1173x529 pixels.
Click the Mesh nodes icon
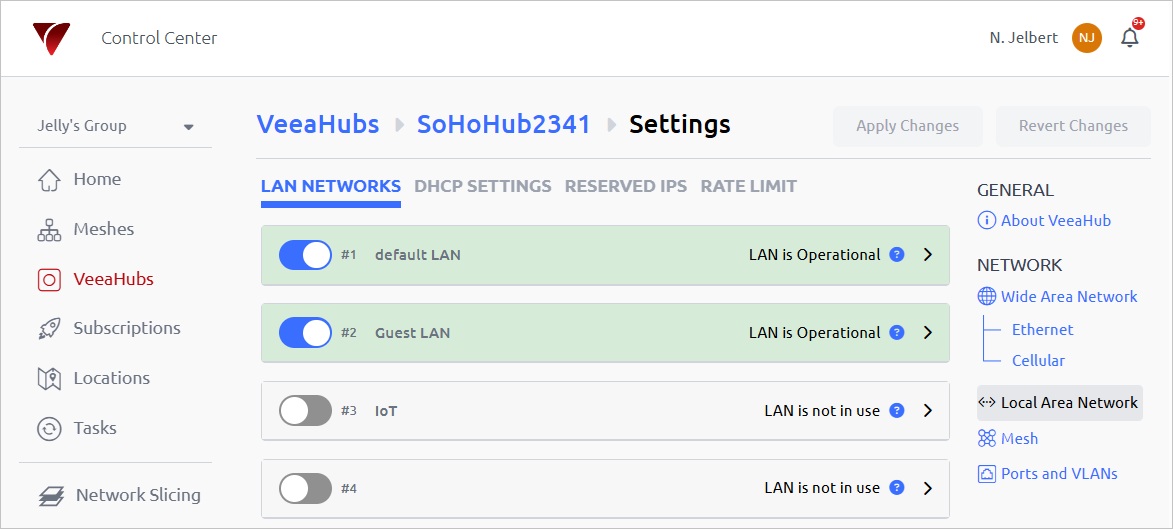(987, 438)
